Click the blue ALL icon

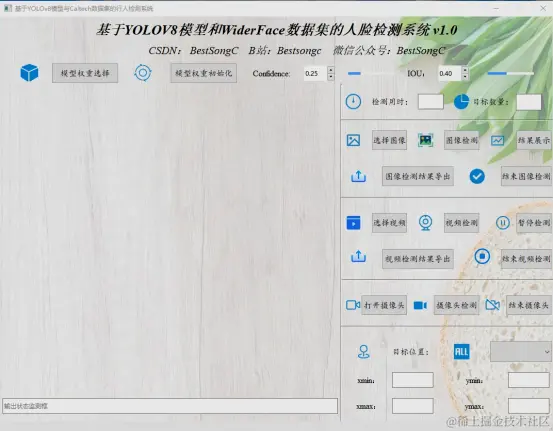pyautogui.click(x=461, y=351)
